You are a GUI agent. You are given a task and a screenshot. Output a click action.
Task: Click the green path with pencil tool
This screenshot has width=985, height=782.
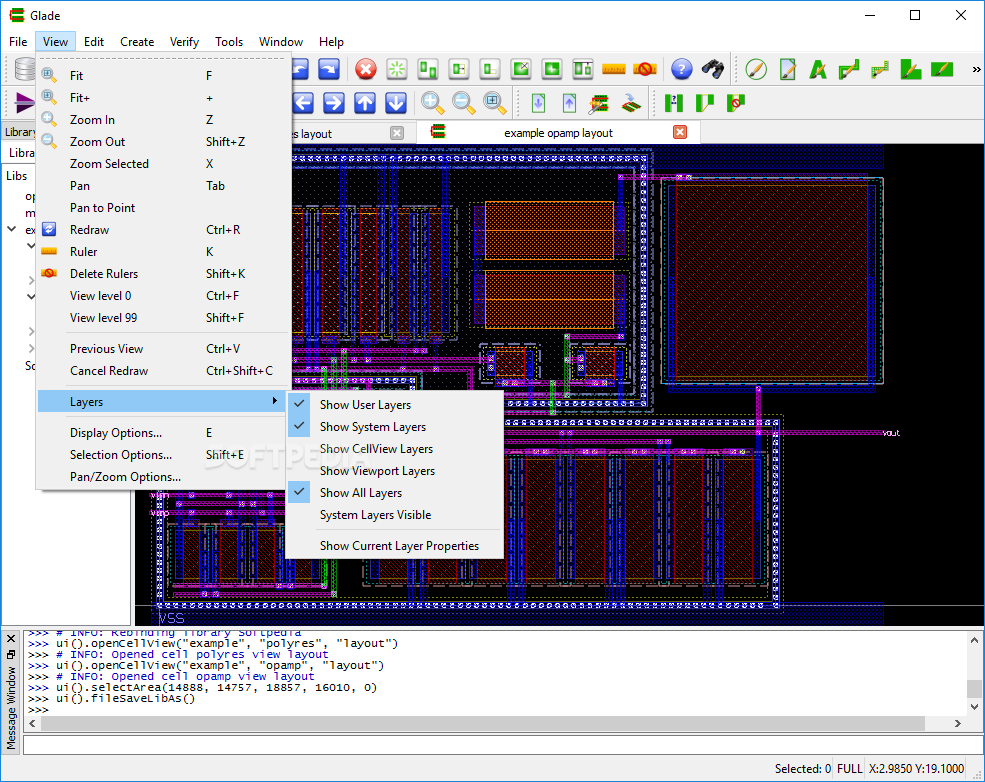(849, 69)
